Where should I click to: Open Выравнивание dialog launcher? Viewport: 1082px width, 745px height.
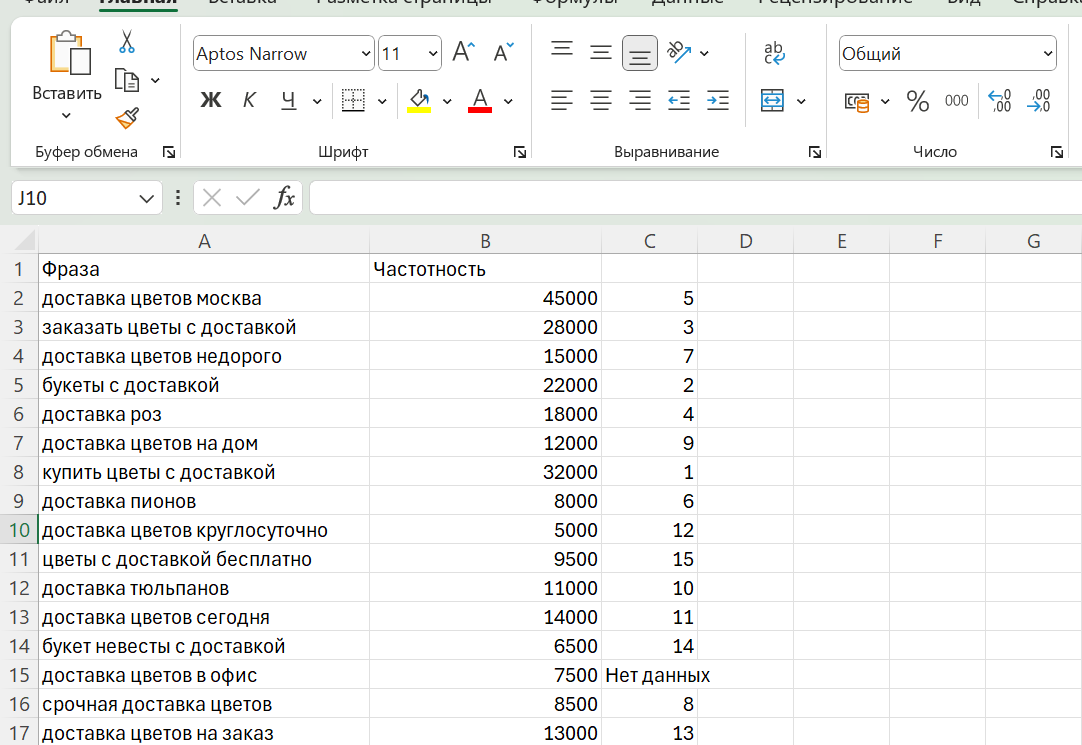pyautogui.click(x=815, y=152)
